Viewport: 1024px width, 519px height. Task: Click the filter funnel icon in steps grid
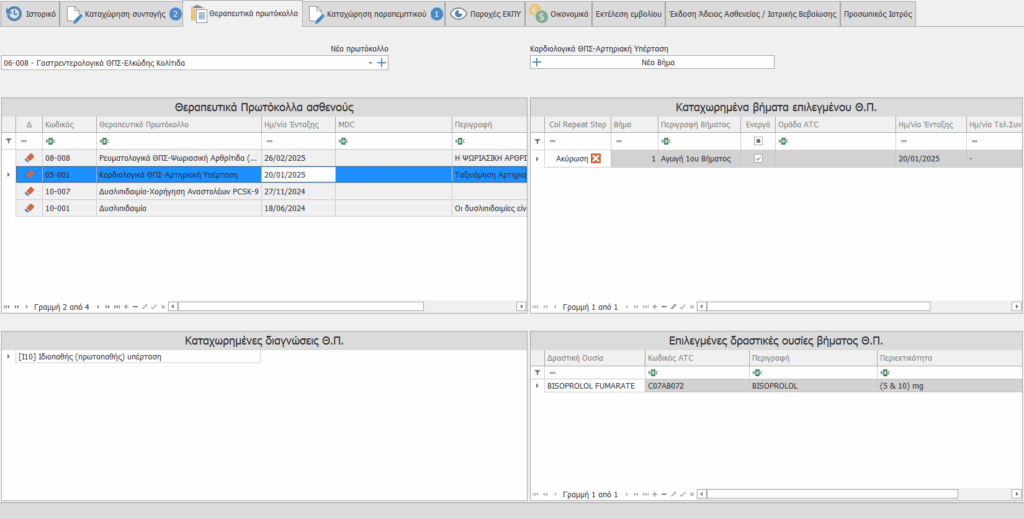[536, 141]
